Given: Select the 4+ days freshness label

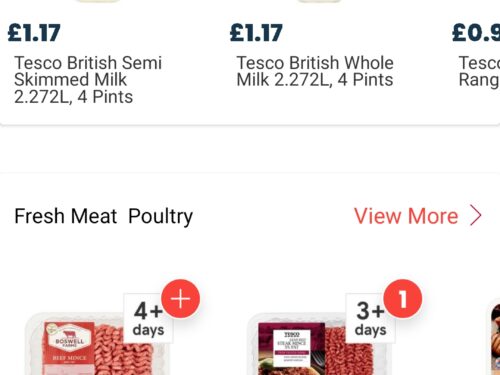Looking at the screenshot, I should point(148,318).
